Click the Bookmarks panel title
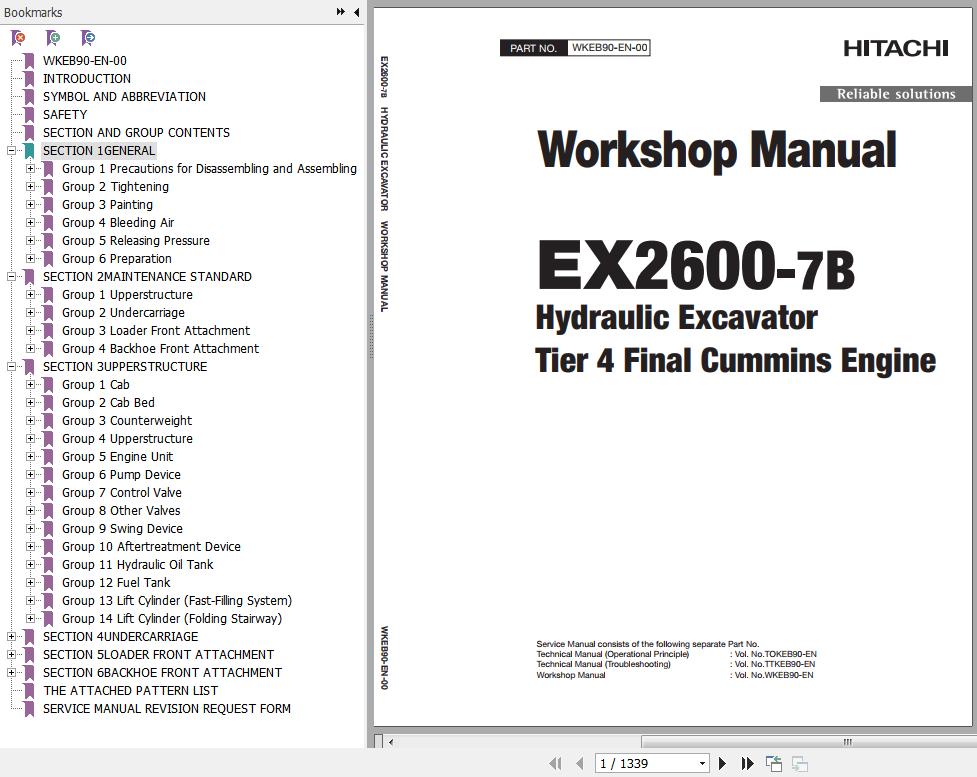Viewport: 977px width, 777px height. [x=33, y=12]
